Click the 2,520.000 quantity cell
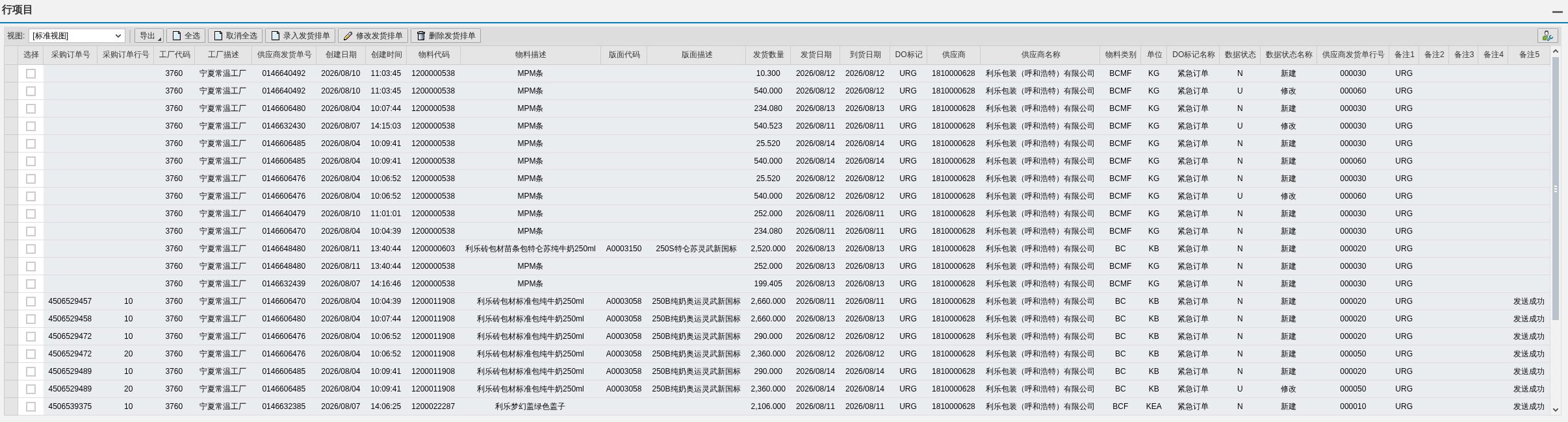Viewport: 1568px width, 422px height. [x=768, y=249]
